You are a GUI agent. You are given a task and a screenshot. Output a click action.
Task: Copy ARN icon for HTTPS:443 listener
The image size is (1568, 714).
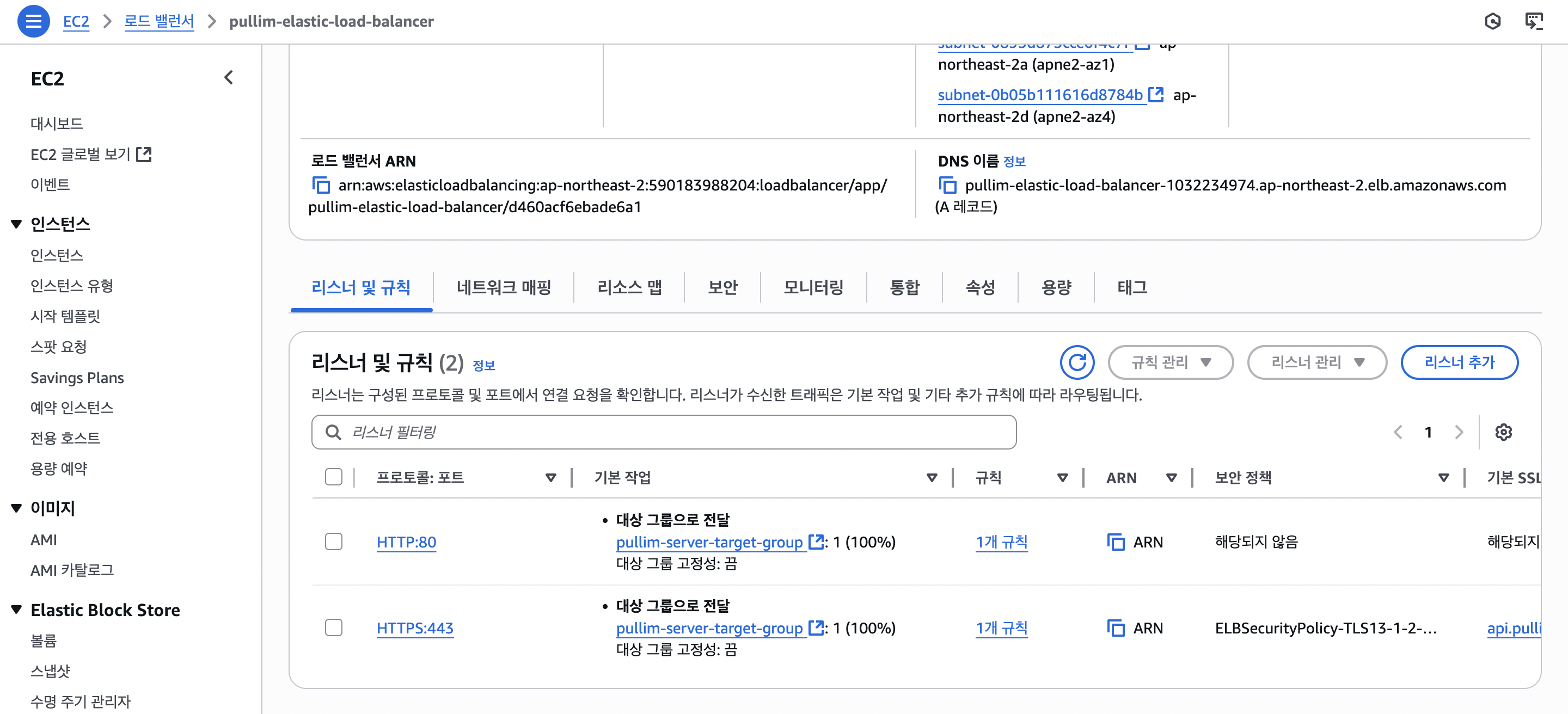pos(1115,627)
